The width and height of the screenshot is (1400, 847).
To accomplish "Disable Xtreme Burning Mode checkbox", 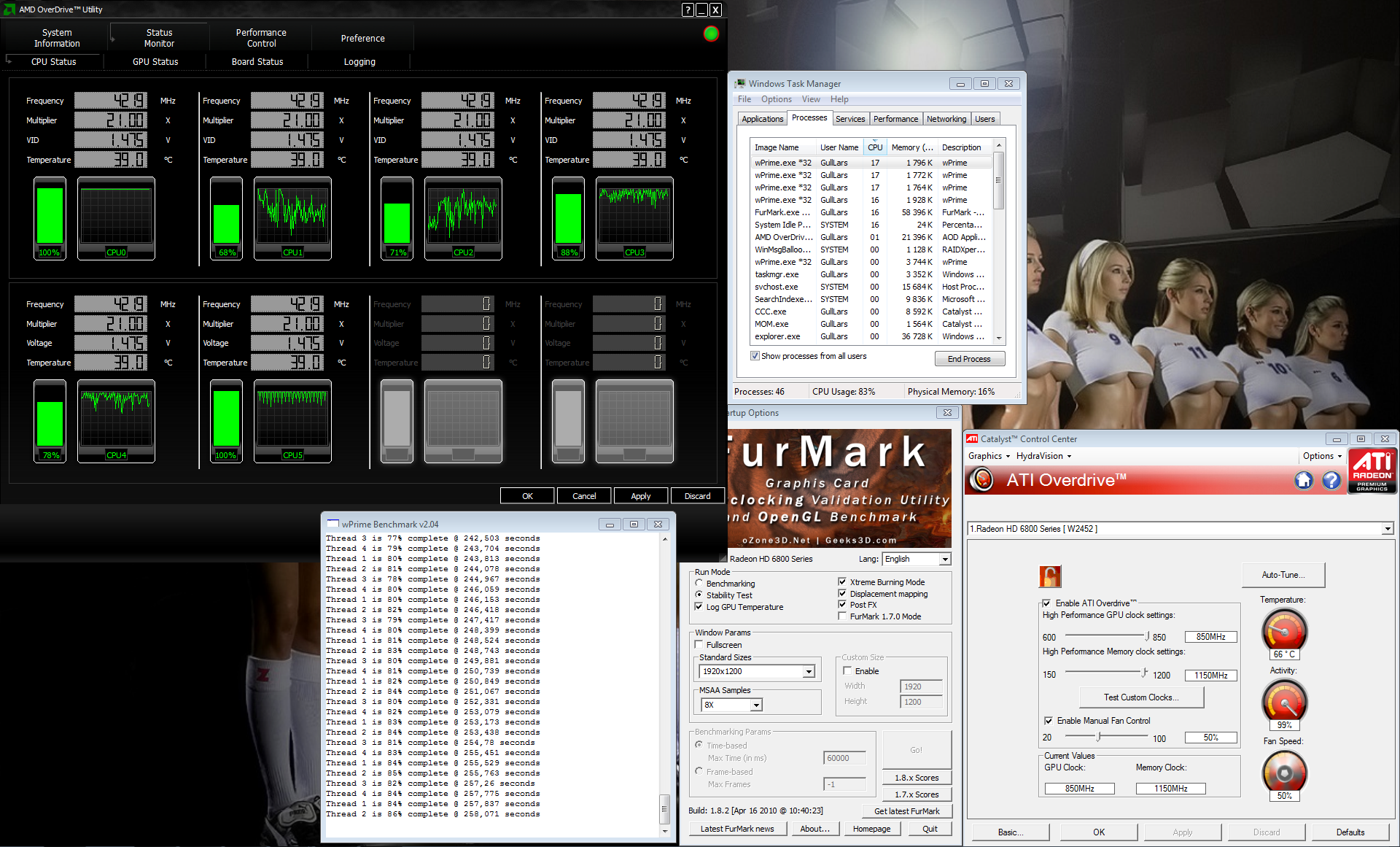I will pyautogui.click(x=843, y=582).
